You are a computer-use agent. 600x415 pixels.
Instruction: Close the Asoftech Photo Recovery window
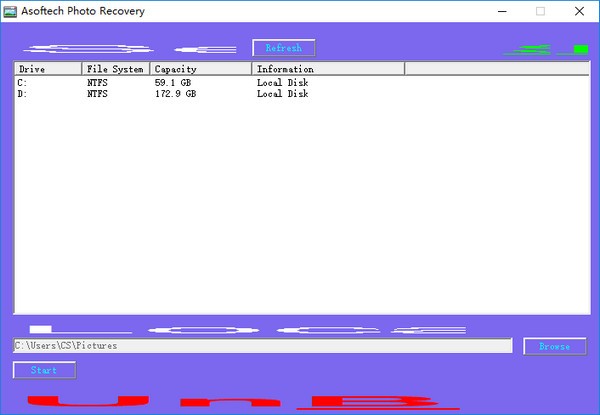pos(580,12)
